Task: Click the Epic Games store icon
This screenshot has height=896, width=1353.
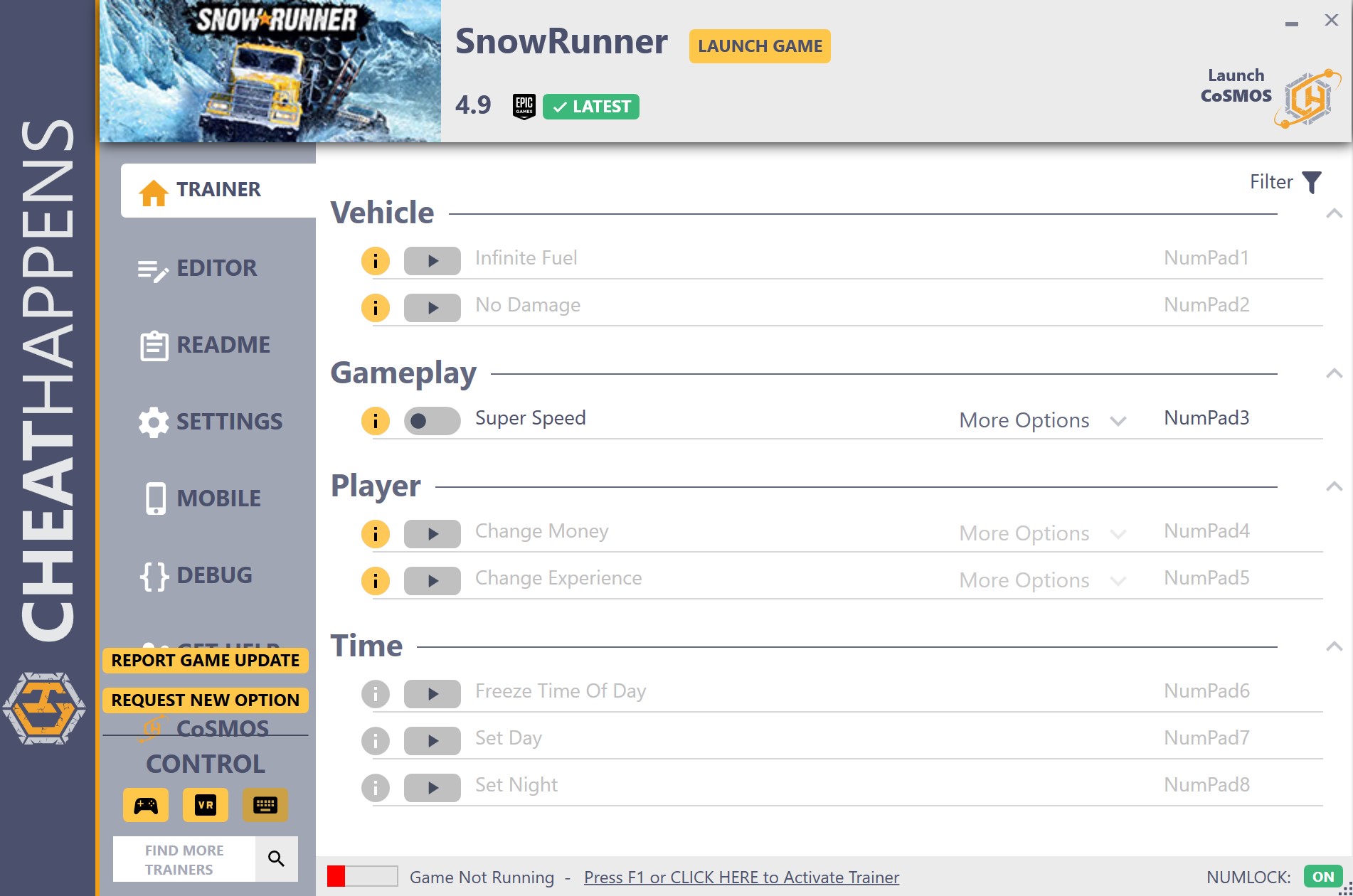Action: 524,107
